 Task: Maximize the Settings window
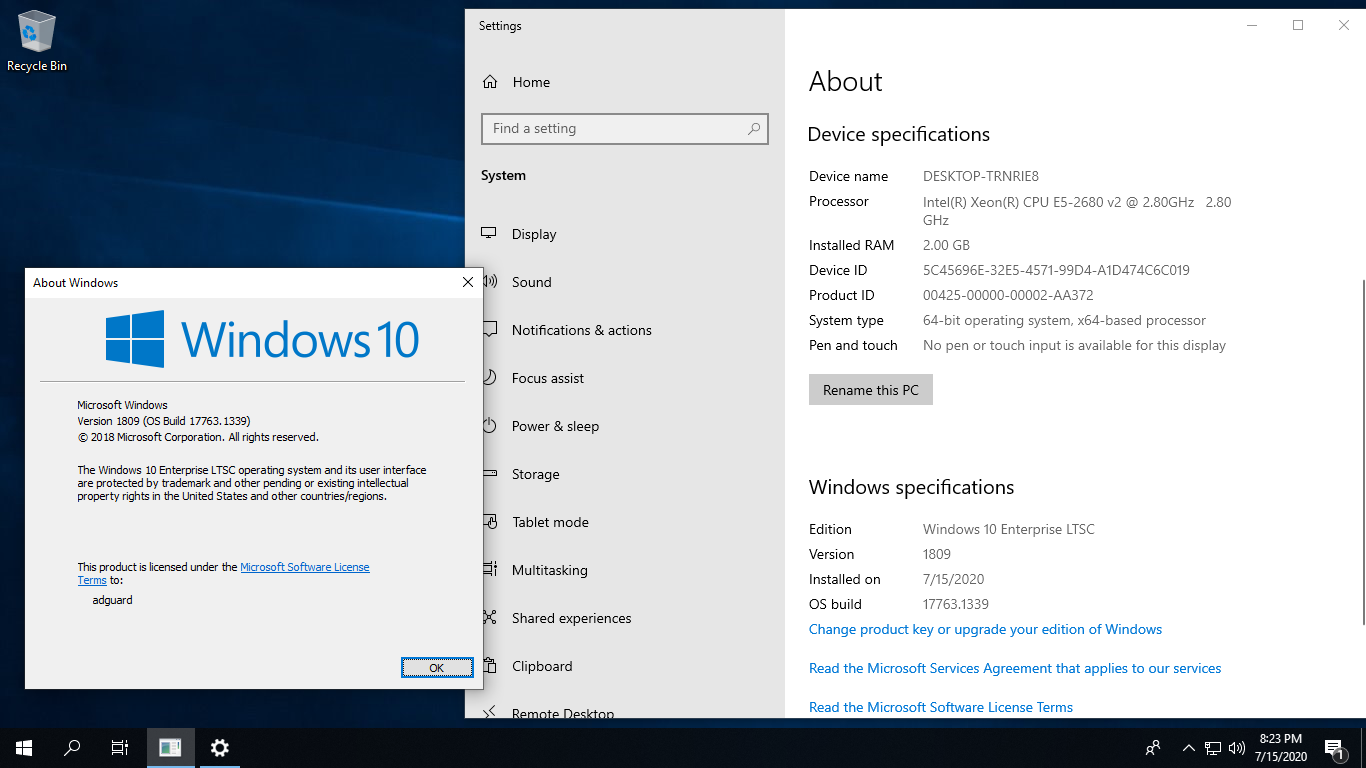point(1298,26)
